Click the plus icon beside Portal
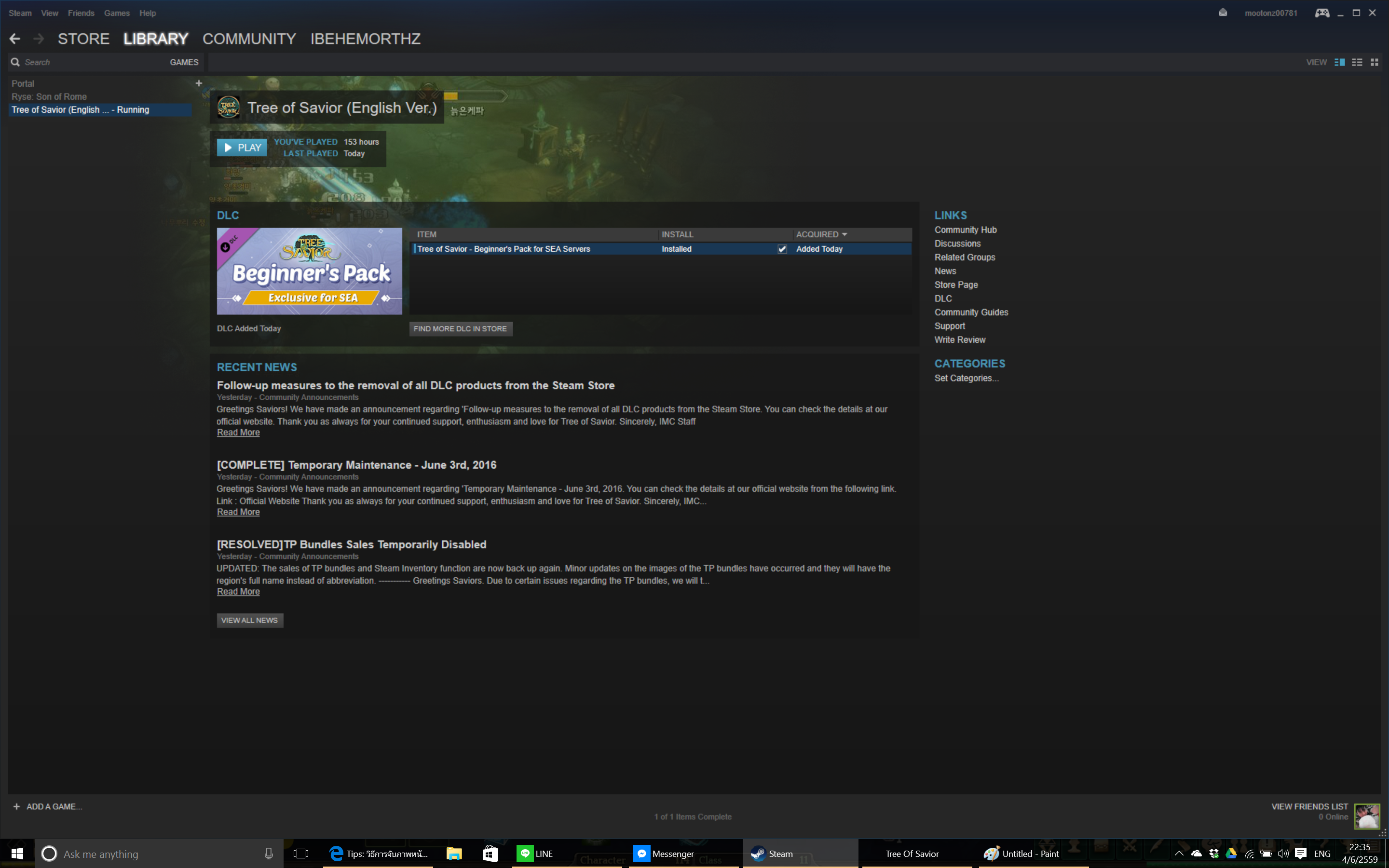 click(199, 83)
